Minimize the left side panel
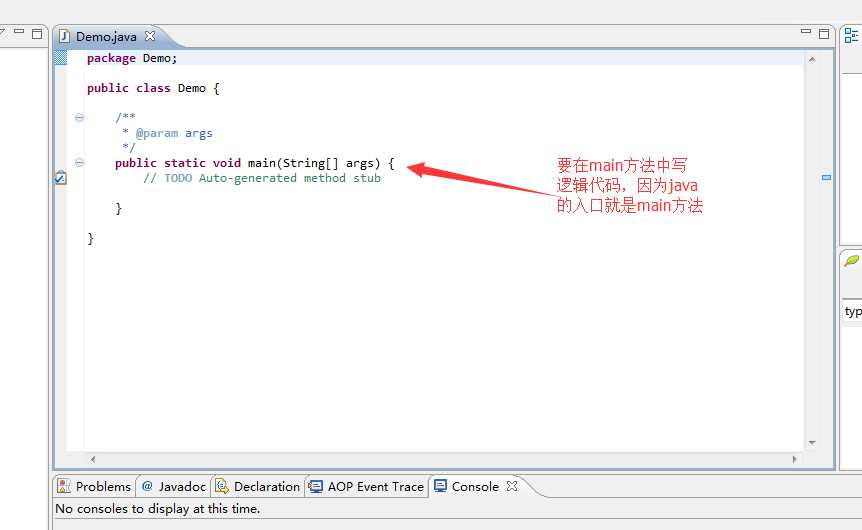Image resolution: width=862 pixels, height=530 pixels. 19,32
